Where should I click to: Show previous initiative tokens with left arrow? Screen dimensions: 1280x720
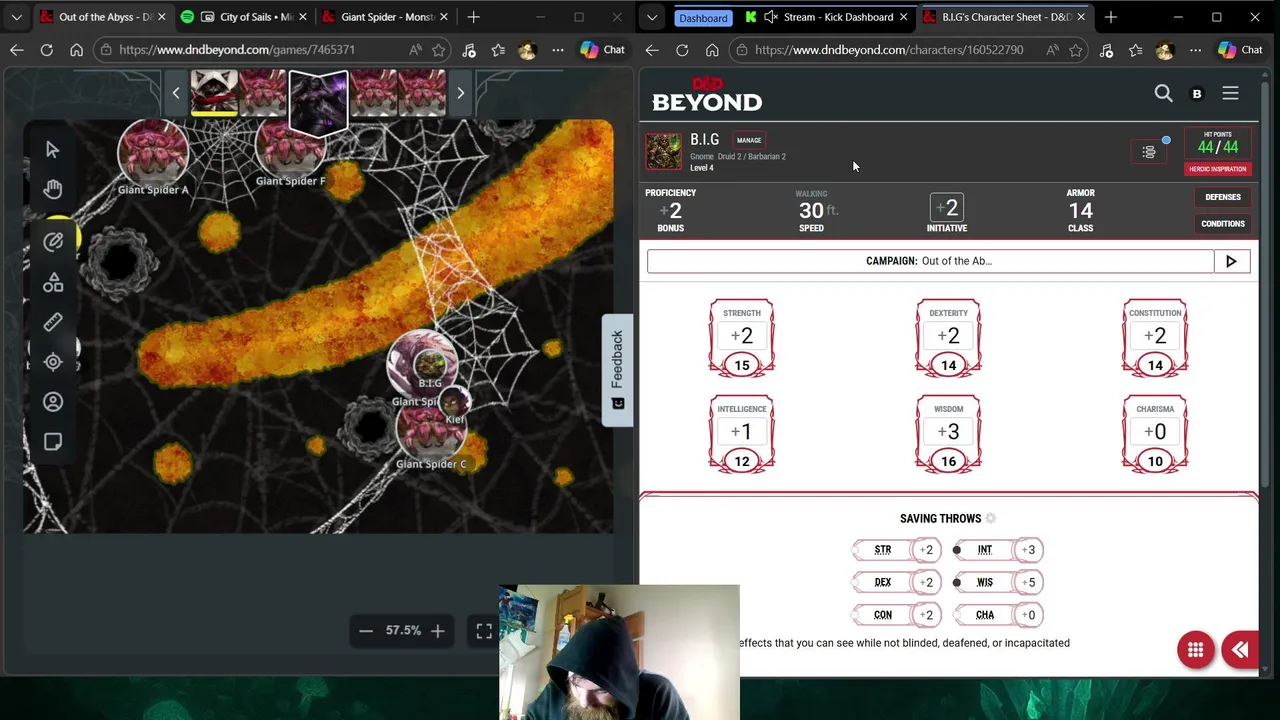click(176, 93)
